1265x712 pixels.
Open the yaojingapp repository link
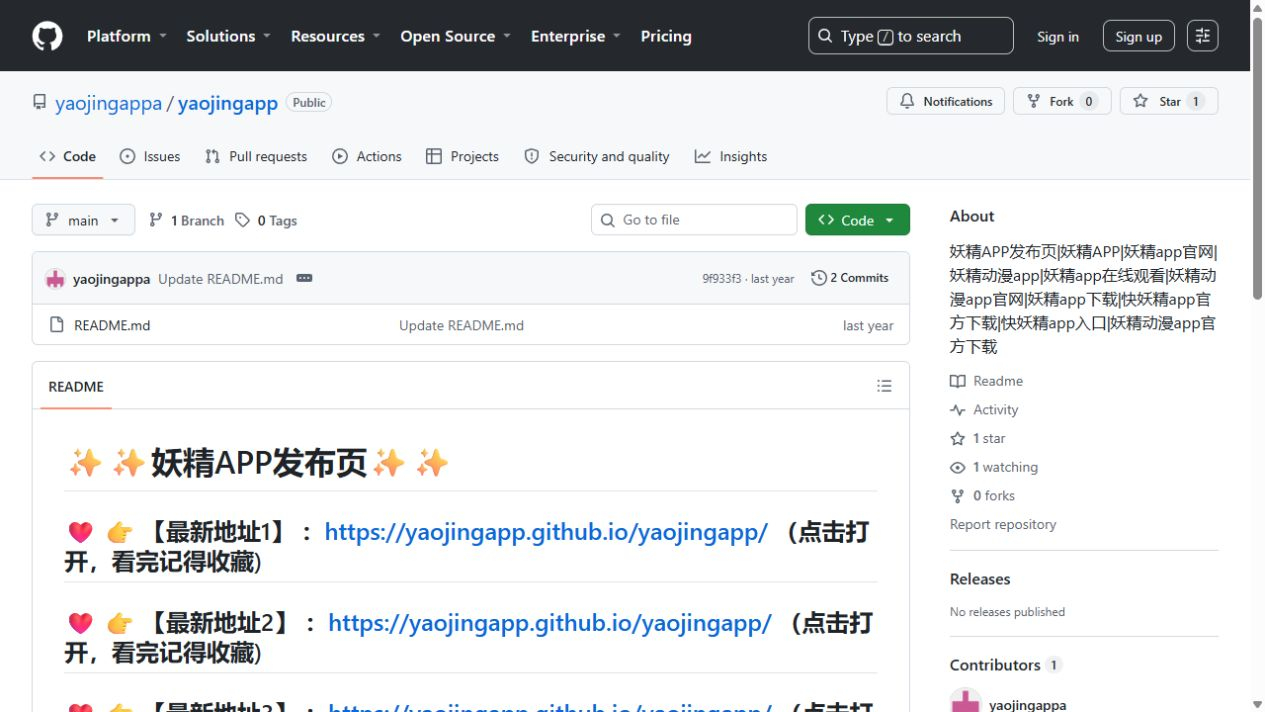[228, 103]
